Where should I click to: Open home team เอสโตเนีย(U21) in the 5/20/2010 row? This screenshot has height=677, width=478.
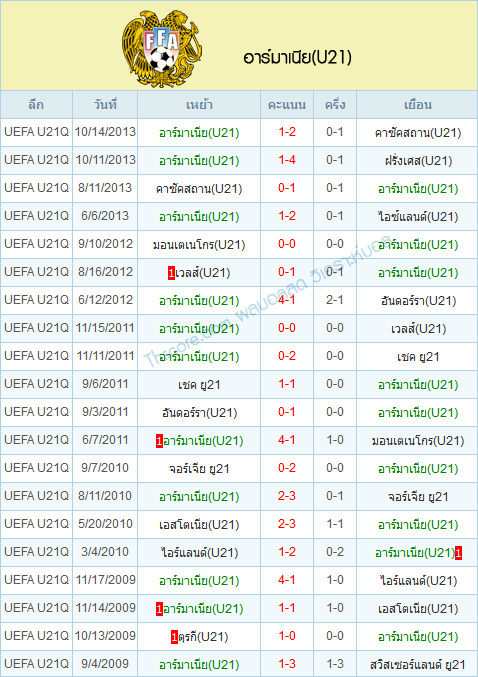199,525
